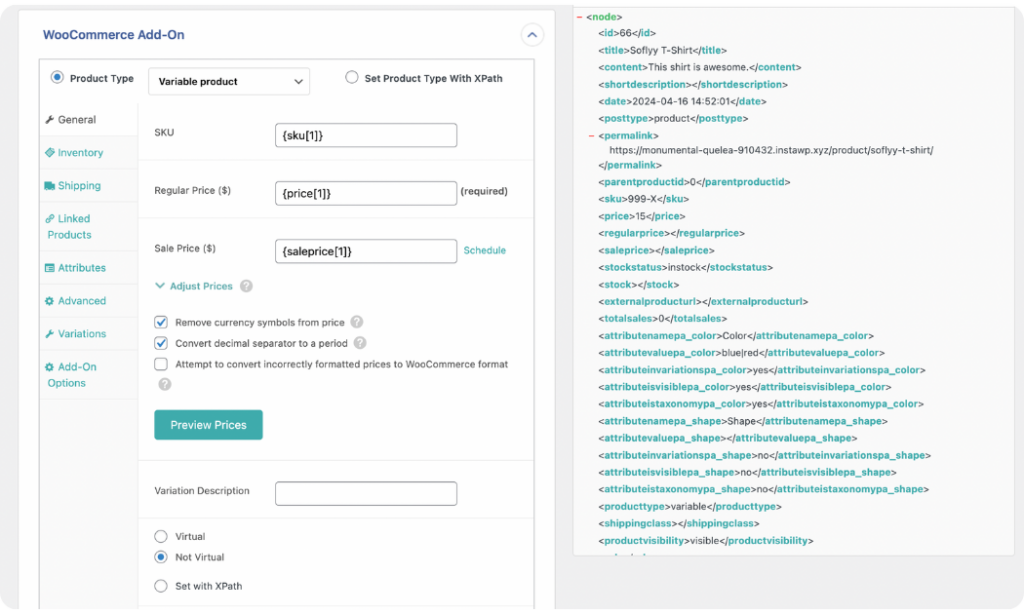Collapse the permalink element in XML tree
This screenshot has height=614, width=1024.
click(x=592, y=136)
